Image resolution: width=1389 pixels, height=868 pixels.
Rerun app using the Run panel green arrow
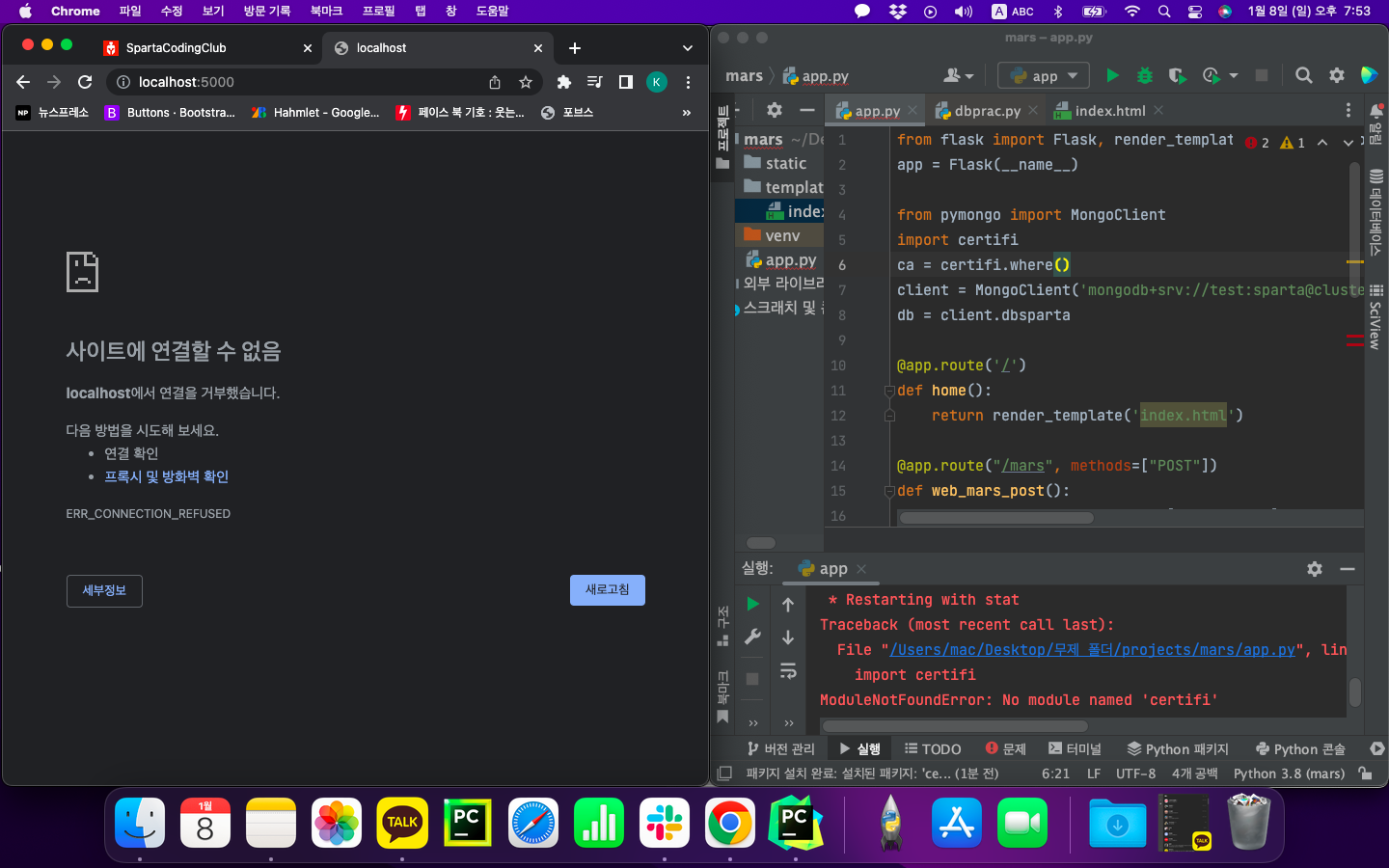pos(752,604)
